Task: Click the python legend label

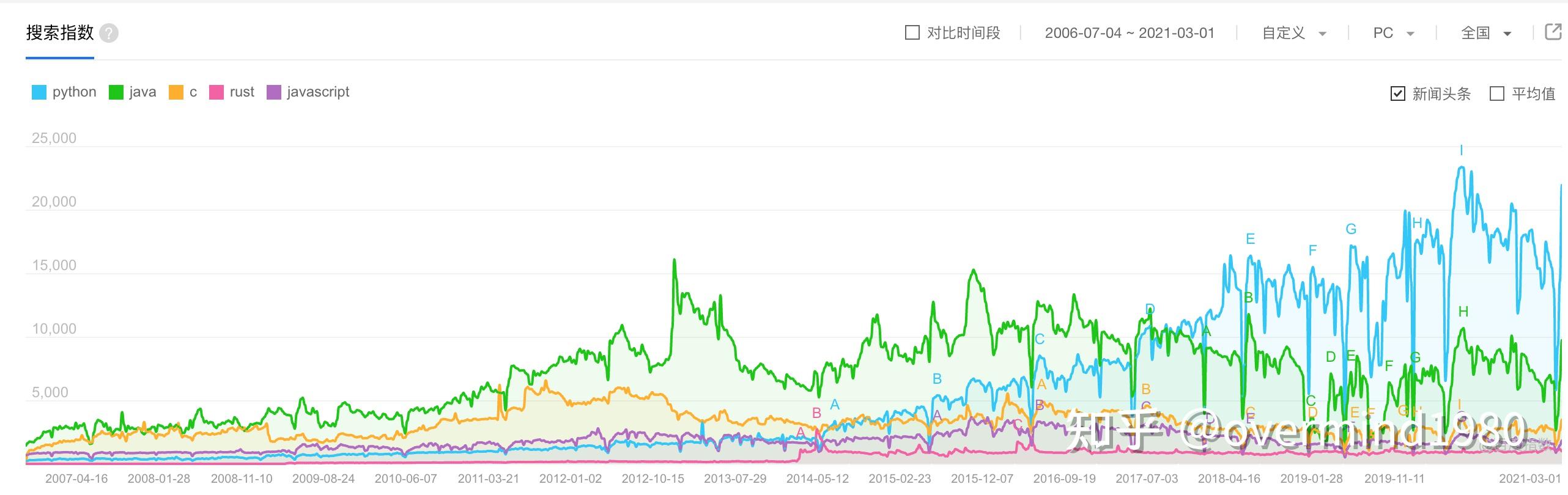Action: point(74,92)
